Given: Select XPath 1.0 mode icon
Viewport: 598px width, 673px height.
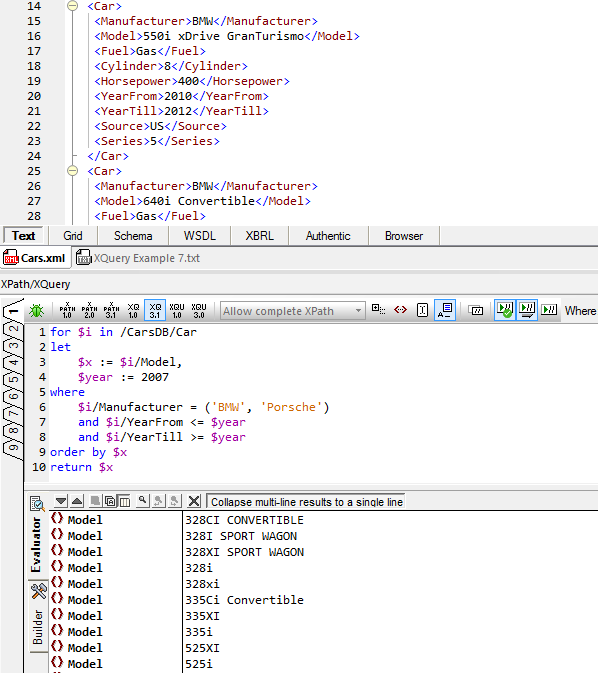Looking at the screenshot, I should 67,310.
